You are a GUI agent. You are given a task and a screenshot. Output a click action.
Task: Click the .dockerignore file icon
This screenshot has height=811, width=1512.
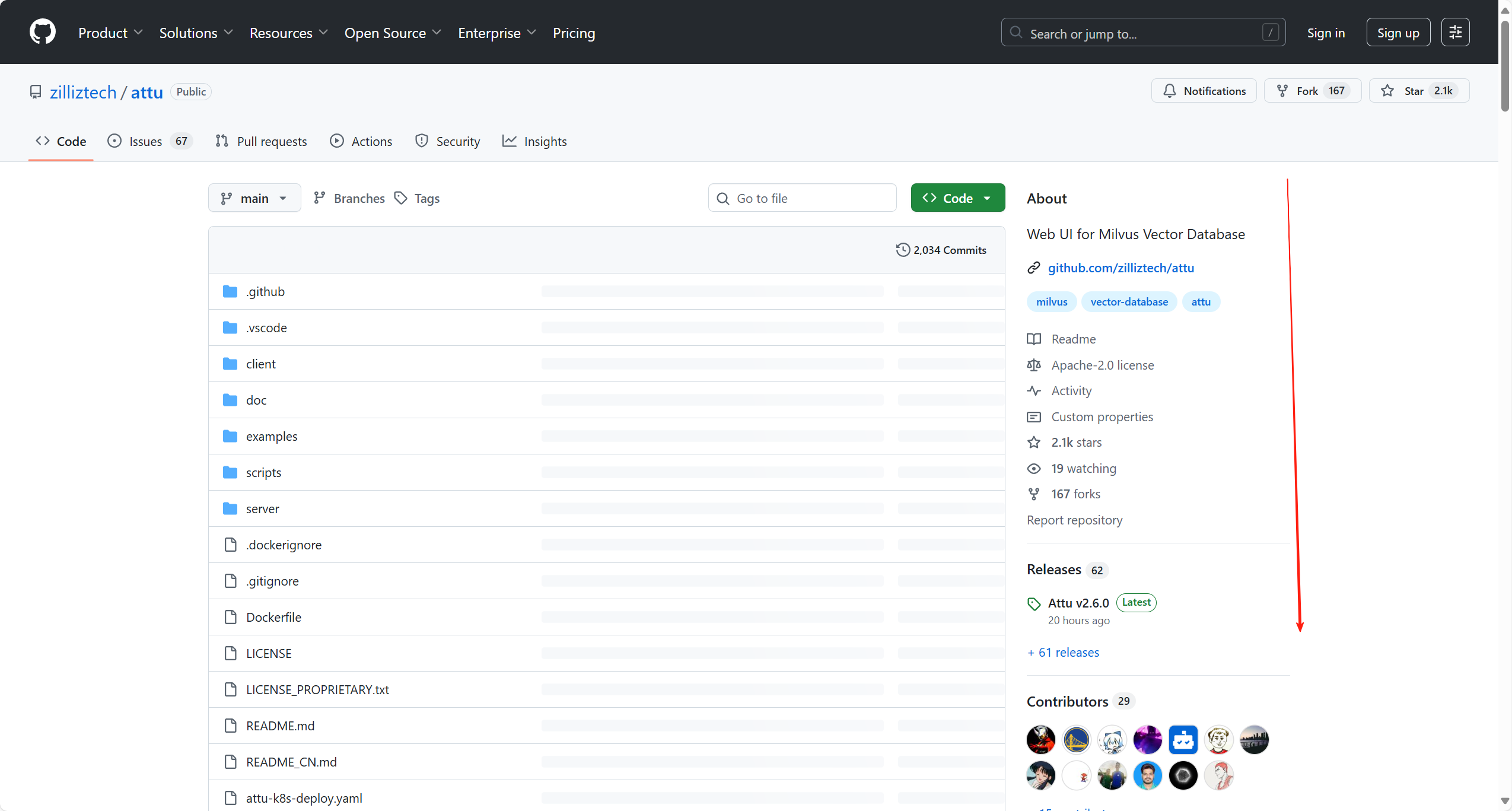(231, 545)
